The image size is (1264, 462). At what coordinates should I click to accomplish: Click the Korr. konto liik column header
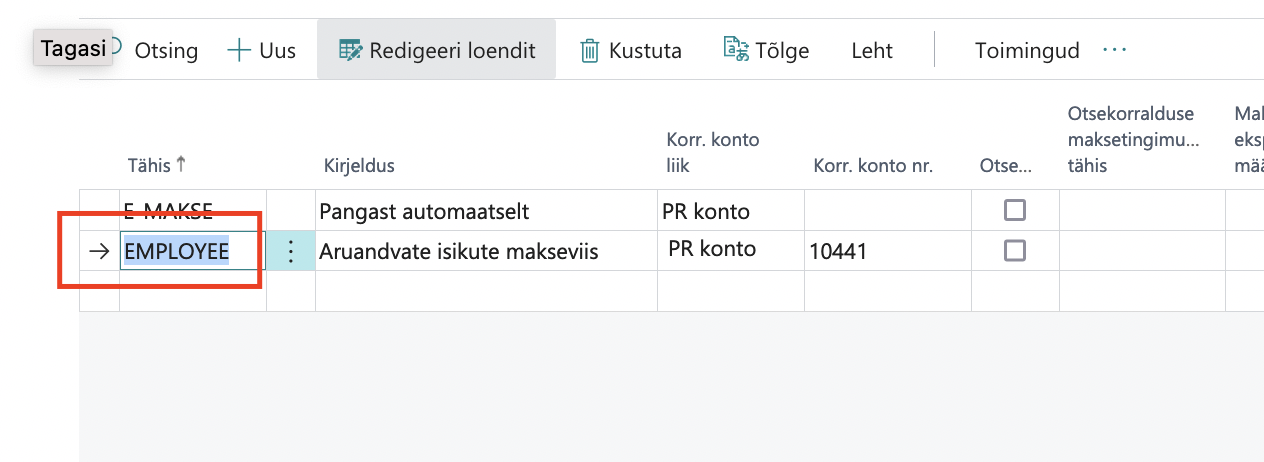coord(713,152)
